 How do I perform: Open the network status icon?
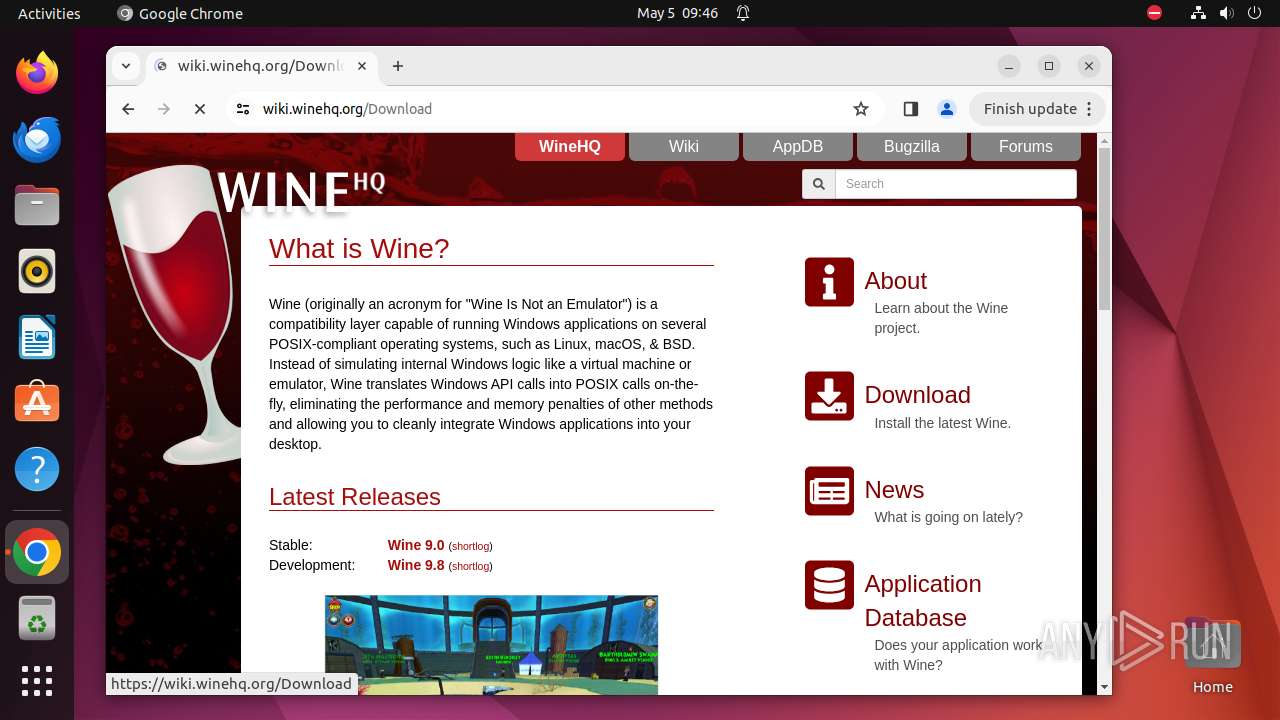click(1198, 13)
